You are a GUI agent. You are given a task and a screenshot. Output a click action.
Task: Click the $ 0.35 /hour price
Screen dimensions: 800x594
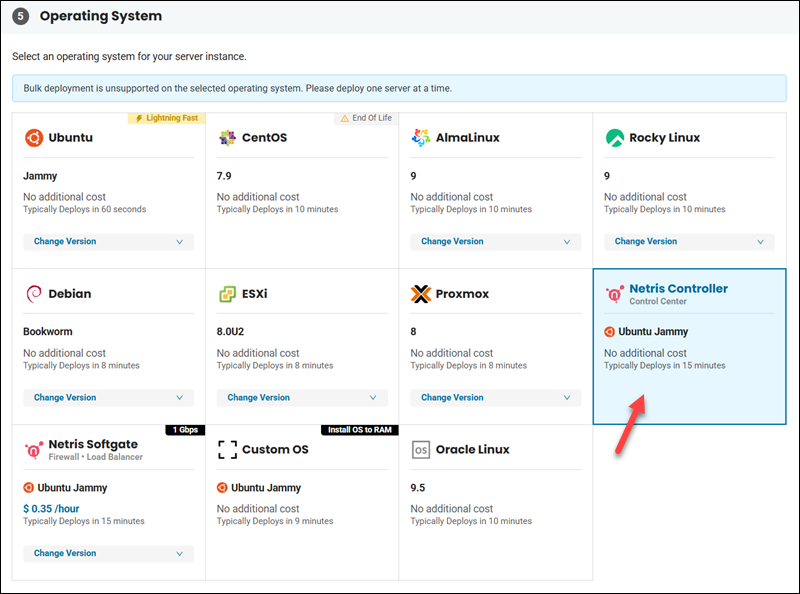tap(51, 509)
